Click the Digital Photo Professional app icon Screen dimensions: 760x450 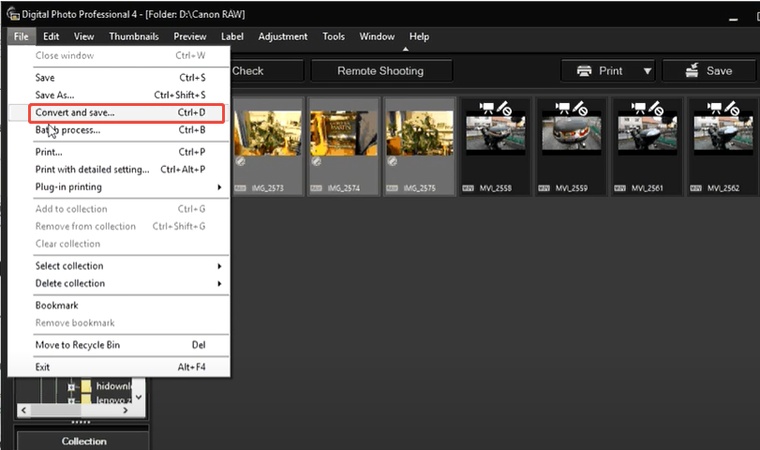(13, 14)
